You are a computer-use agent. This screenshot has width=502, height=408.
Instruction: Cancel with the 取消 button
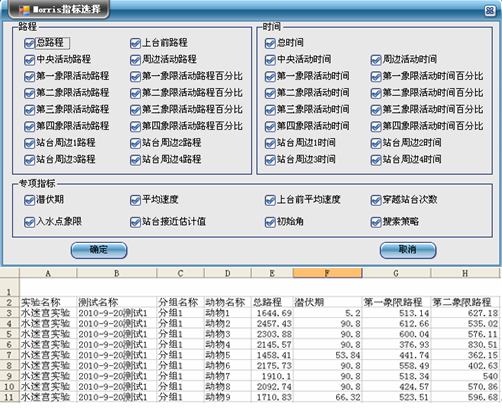point(408,250)
